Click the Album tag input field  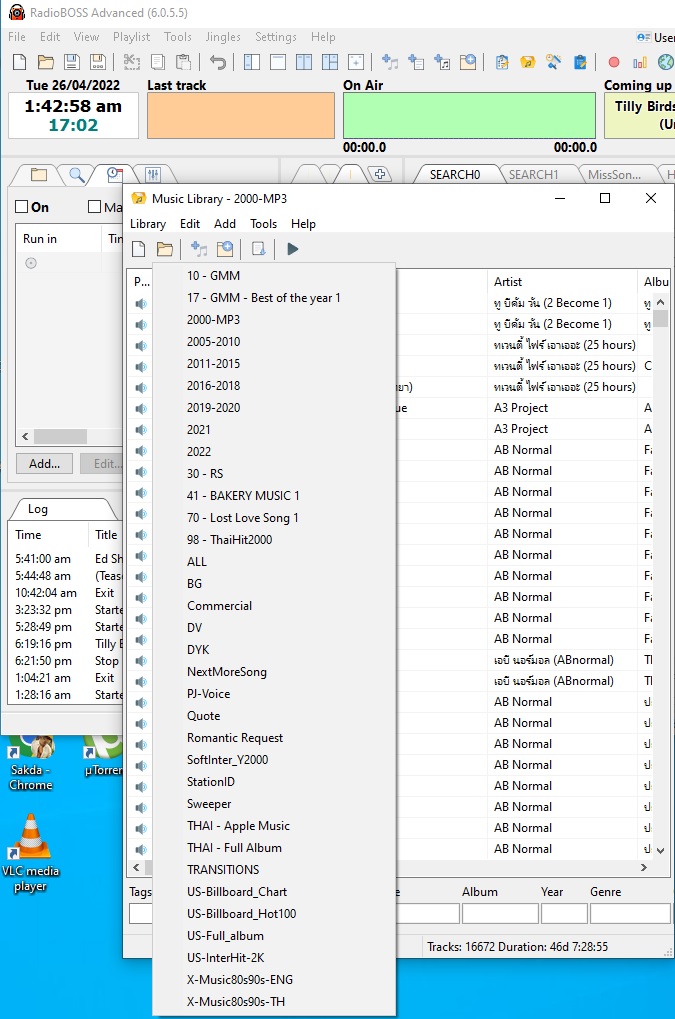[x=500, y=913]
